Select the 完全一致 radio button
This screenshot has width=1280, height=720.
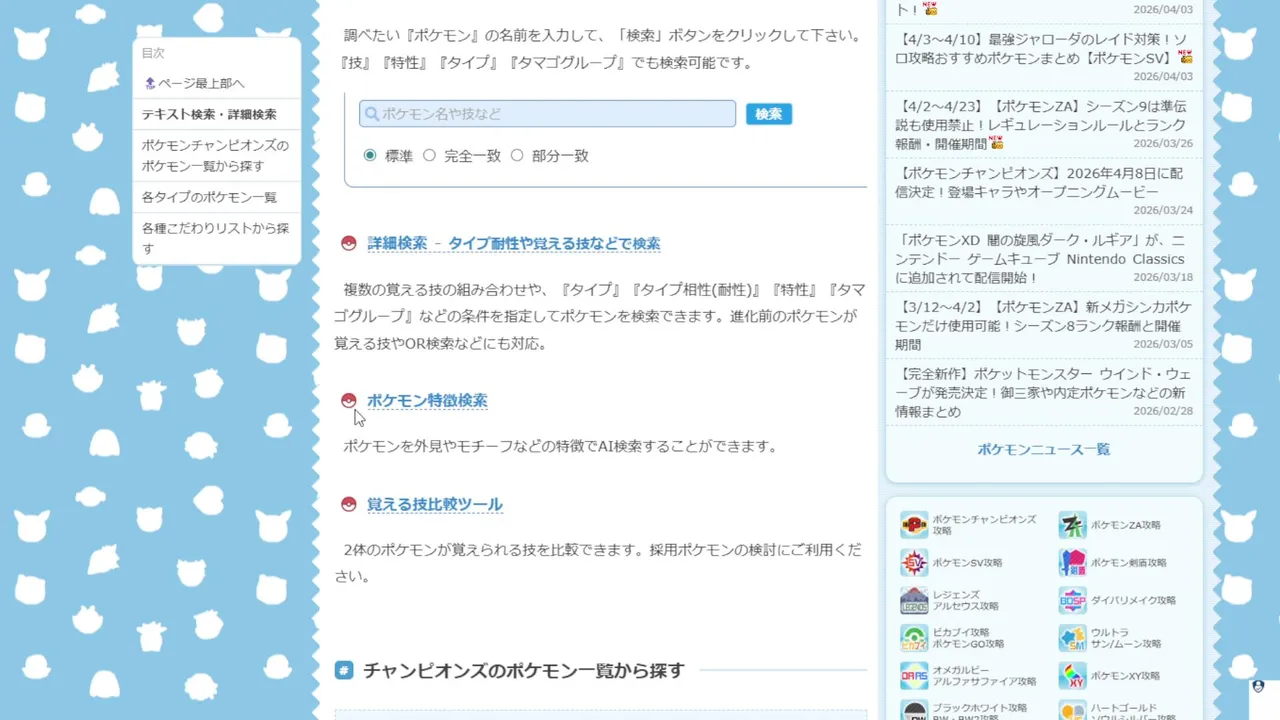(429, 155)
